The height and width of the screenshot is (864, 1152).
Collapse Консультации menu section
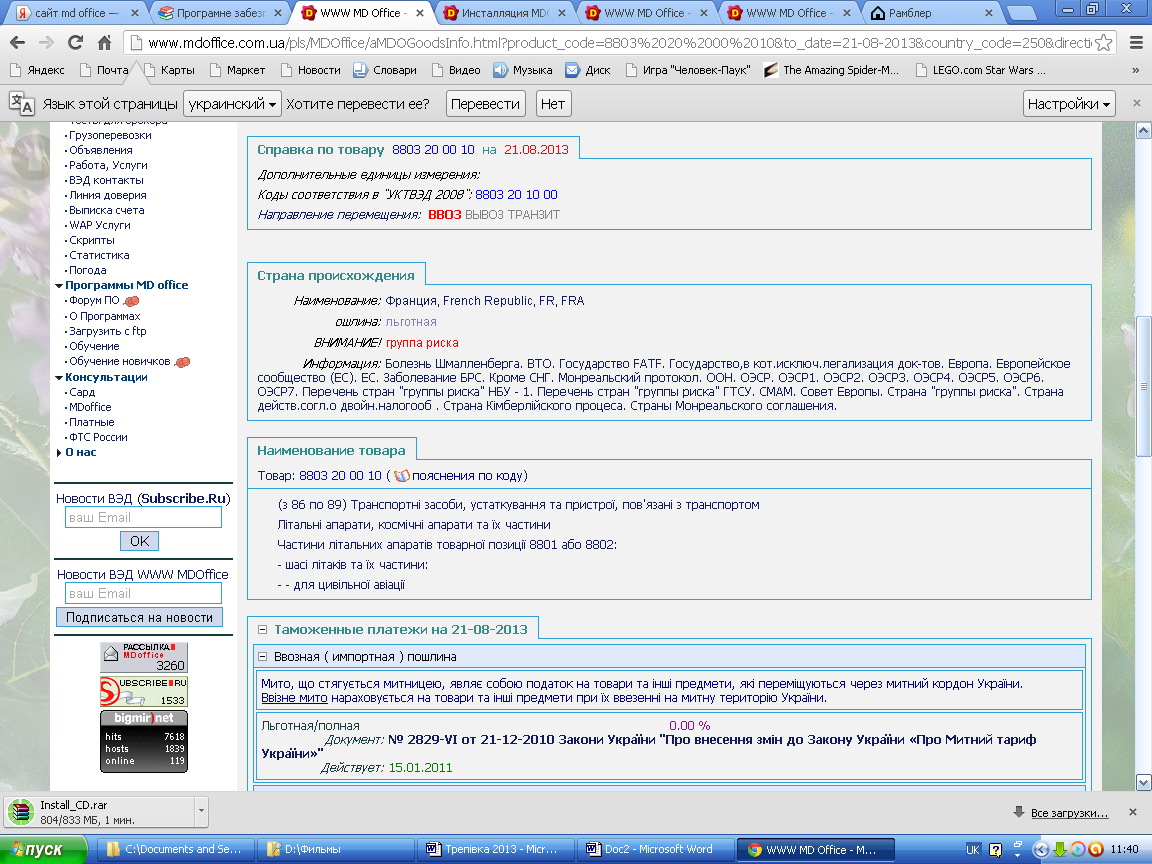click(59, 378)
